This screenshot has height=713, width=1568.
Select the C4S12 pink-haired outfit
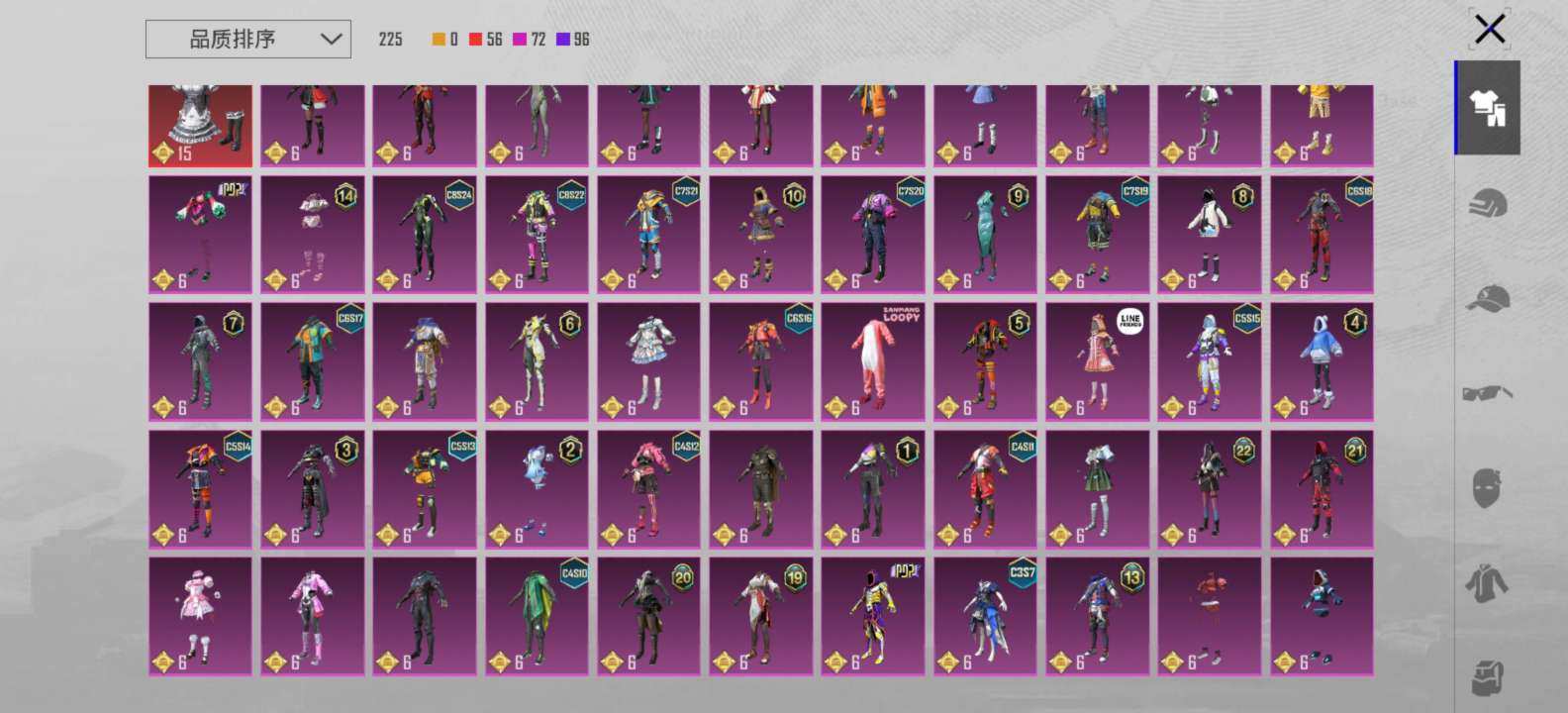[648, 488]
